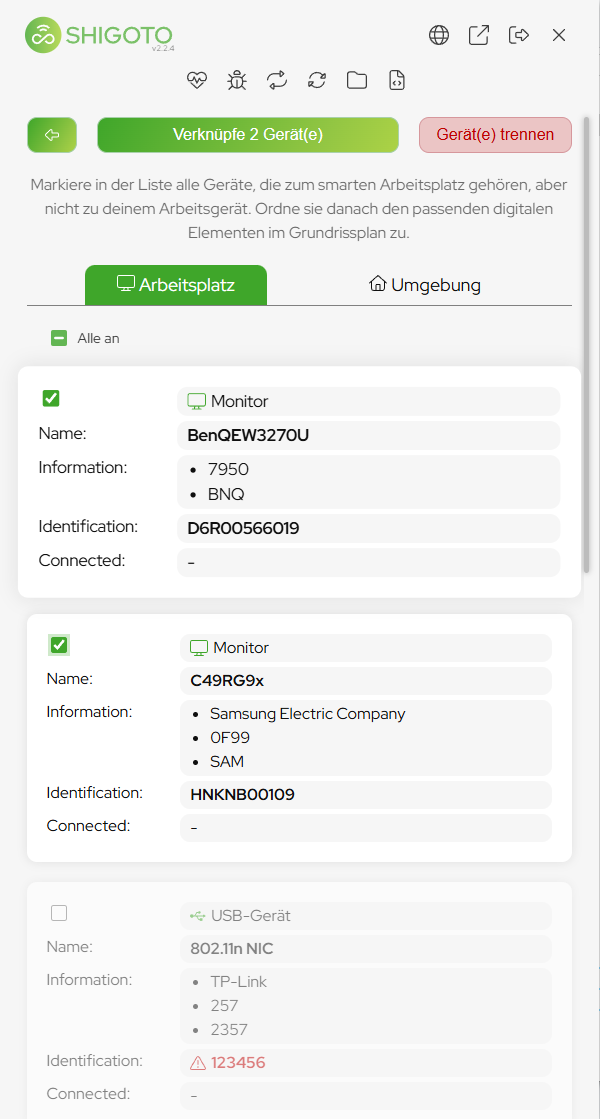This screenshot has height=1119, width=600.
Task: Click the USB-Gerät type label
Action: tap(250, 916)
